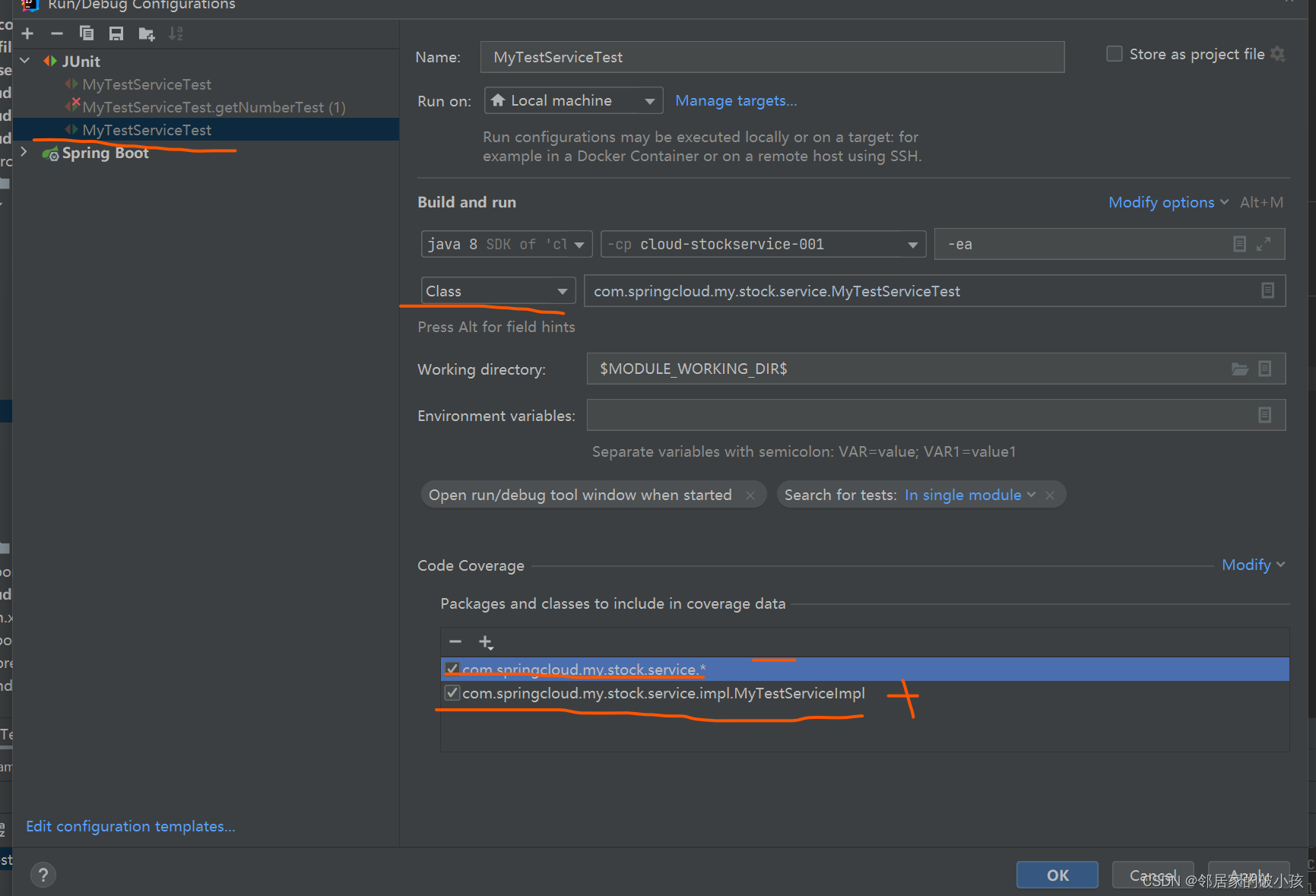This screenshot has width=1316, height=896.
Task: Open help via question mark icon
Action: point(43,875)
